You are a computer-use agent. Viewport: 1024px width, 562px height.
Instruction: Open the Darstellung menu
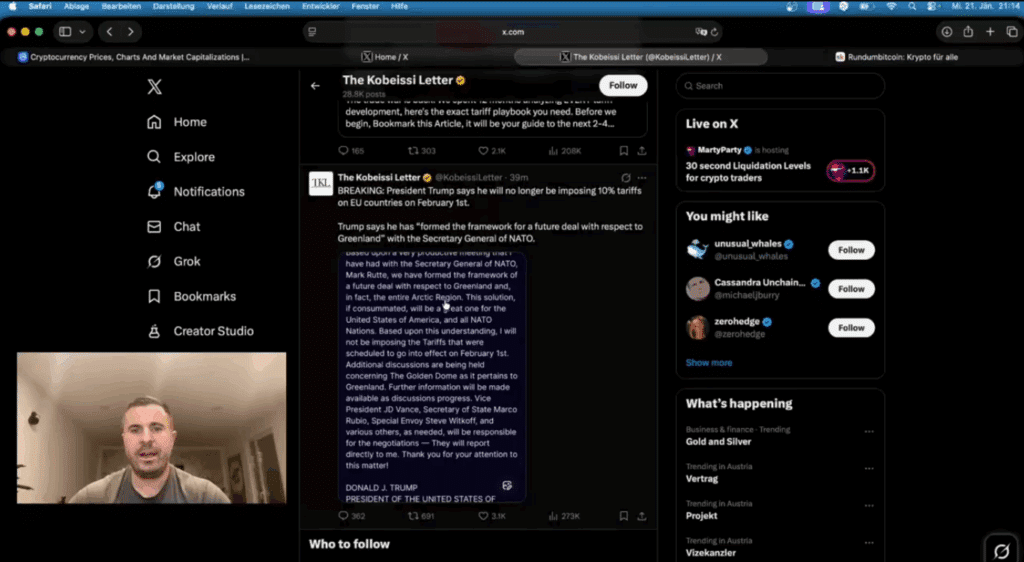[x=173, y=6]
